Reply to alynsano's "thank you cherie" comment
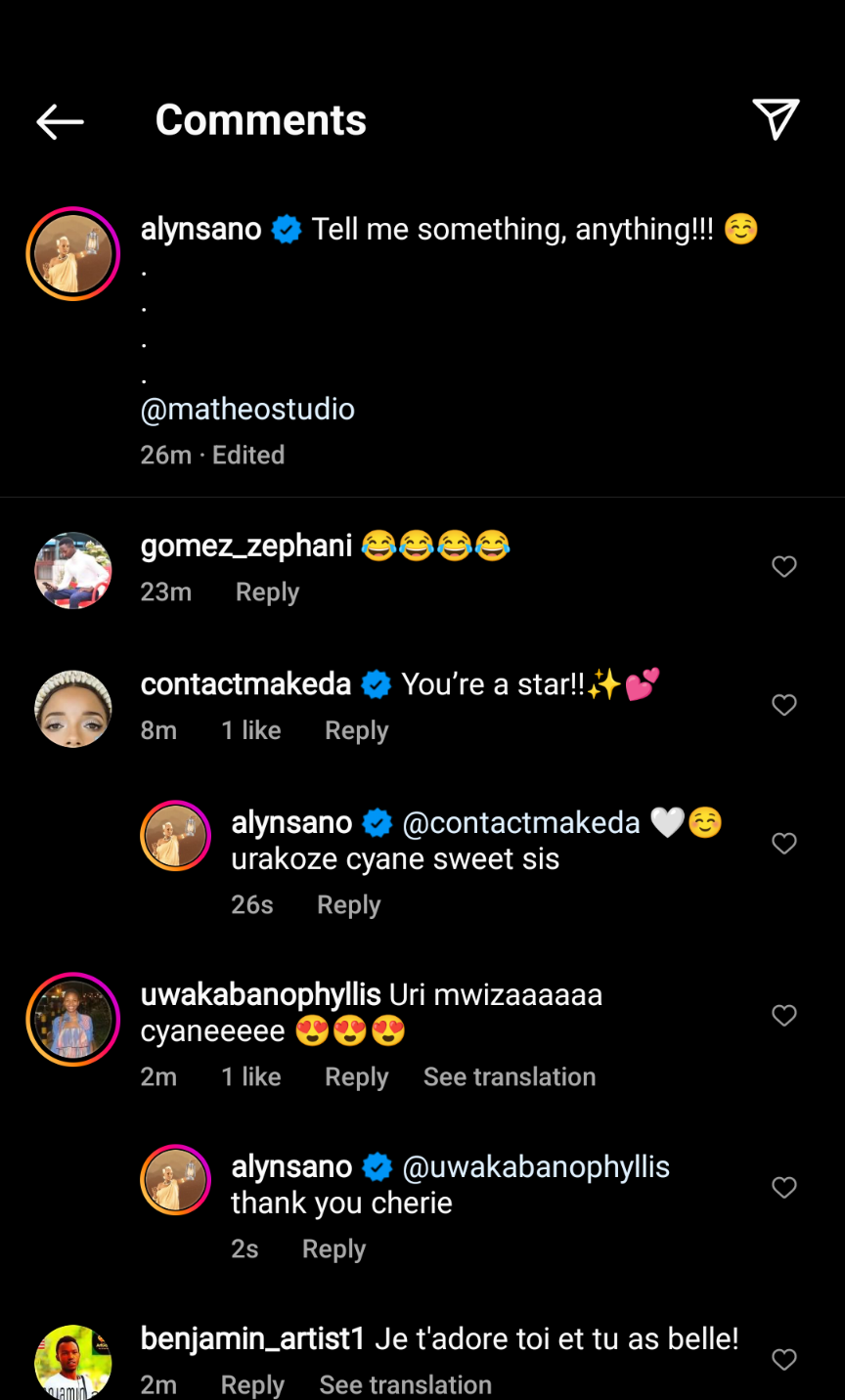845x1400 pixels. pyautogui.click(x=334, y=1249)
